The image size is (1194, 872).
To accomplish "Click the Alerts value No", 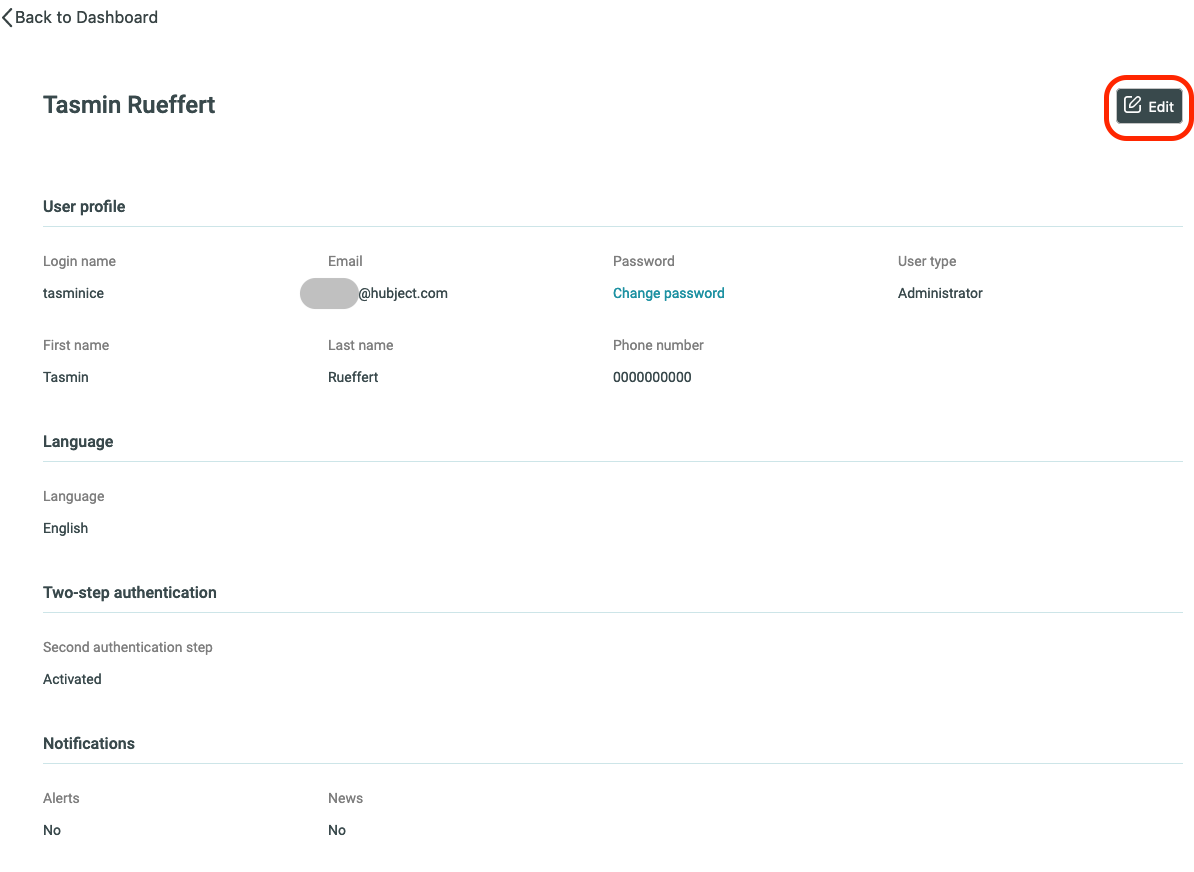I will pos(52,830).
